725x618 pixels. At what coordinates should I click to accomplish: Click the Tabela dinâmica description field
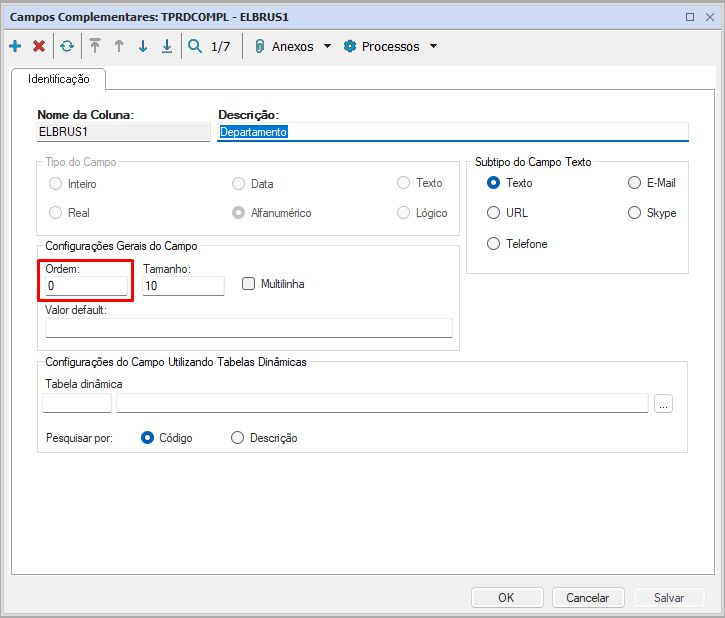pyautogui.click(x=382, y=403)
